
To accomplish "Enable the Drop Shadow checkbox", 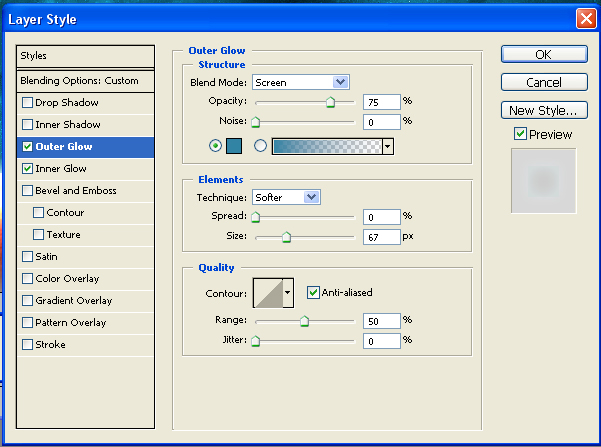I will coord(27,103).
